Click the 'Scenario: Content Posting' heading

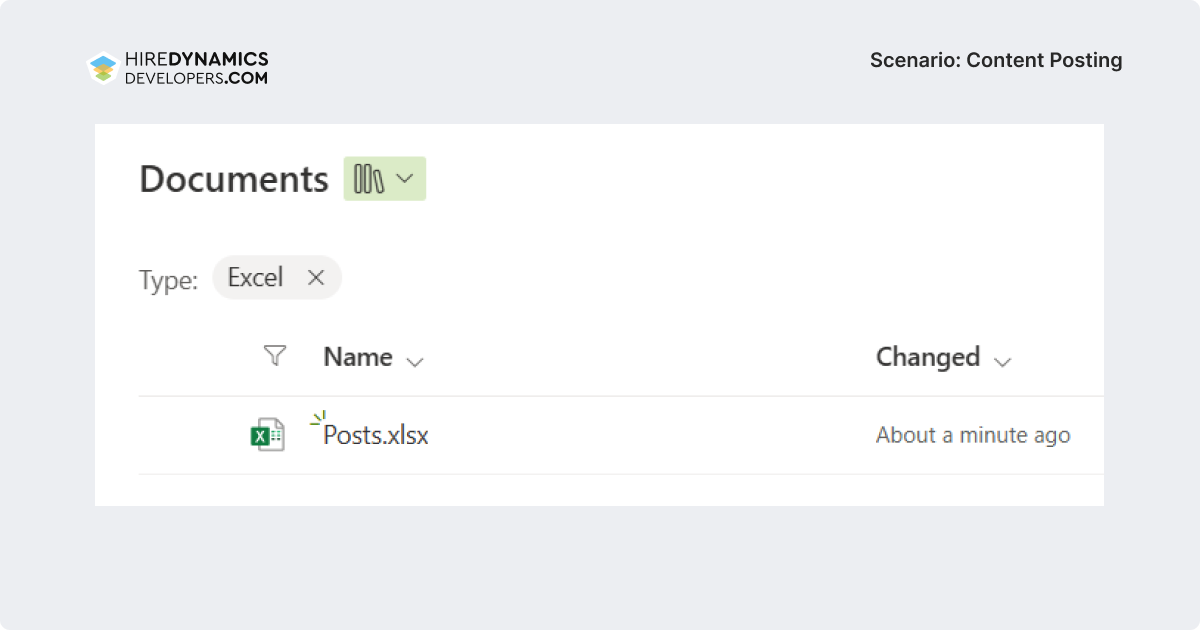click(996, 60)
